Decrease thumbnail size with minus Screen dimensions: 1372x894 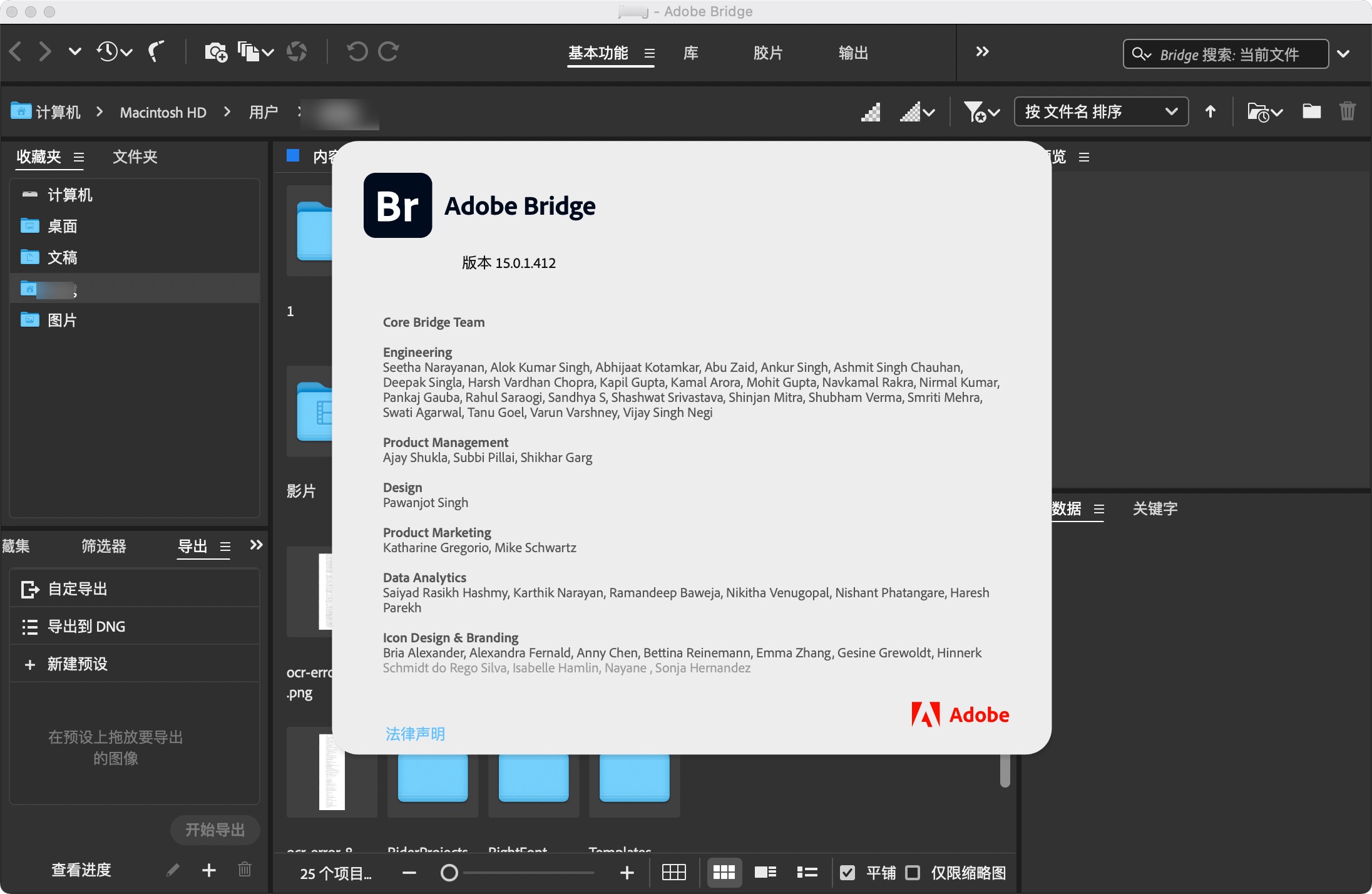click(x=409, y=873)
